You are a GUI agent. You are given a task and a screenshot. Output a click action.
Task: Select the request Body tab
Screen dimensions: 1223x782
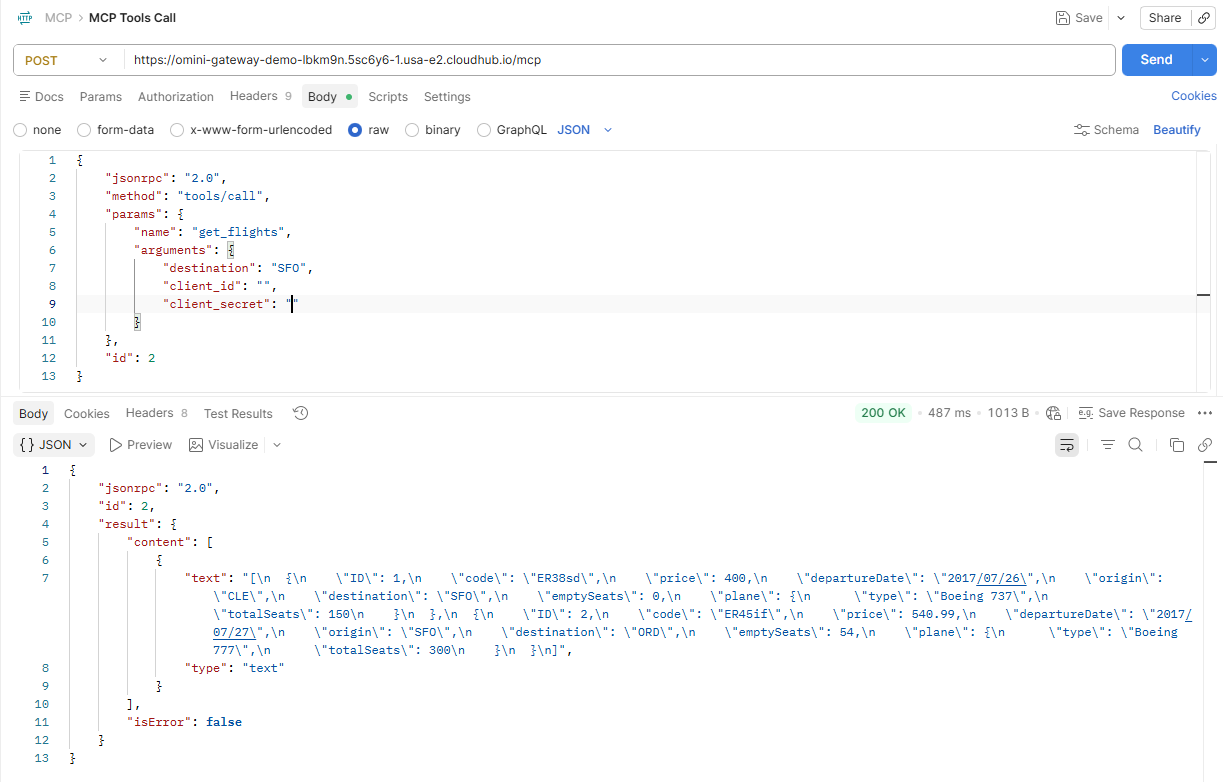tap(331, 97)
